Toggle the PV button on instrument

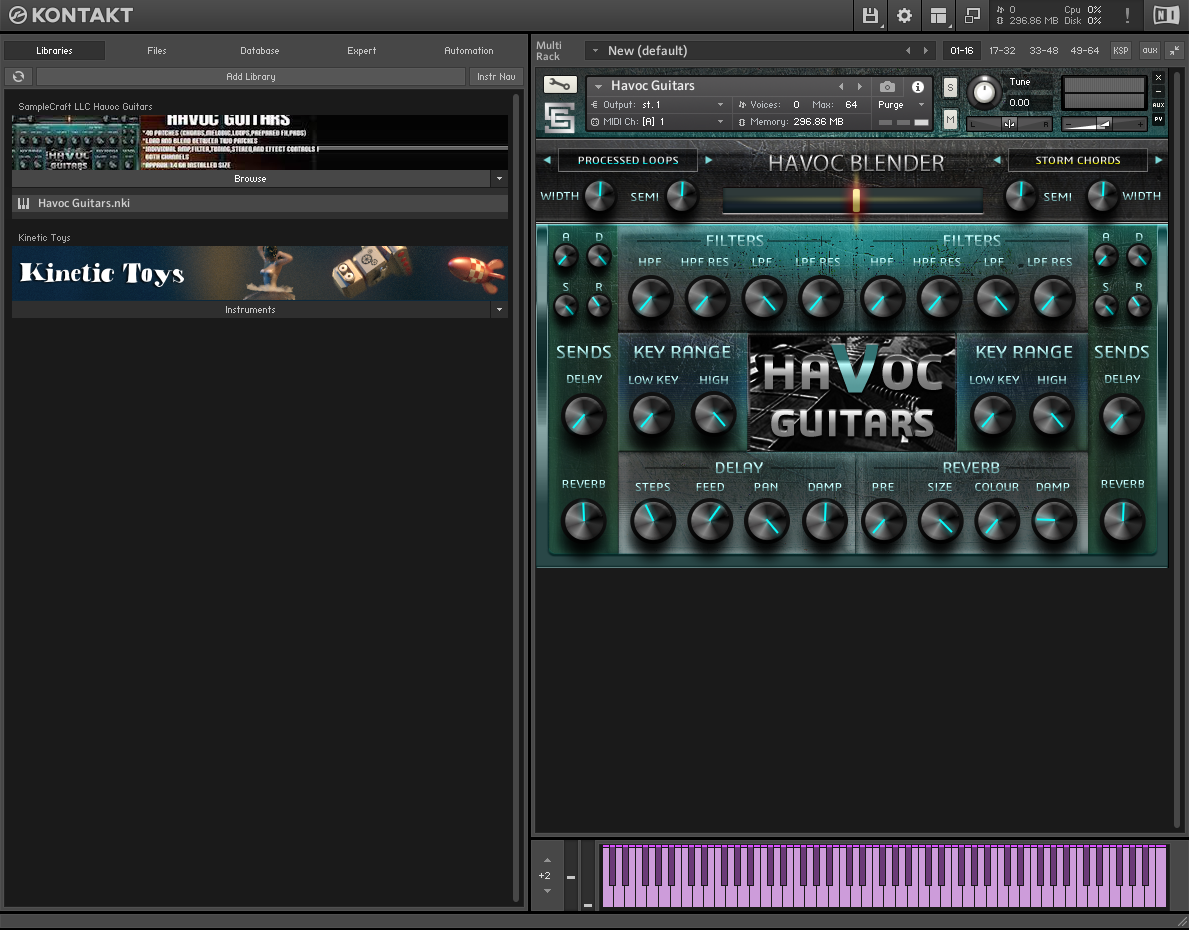[1159, 119]
